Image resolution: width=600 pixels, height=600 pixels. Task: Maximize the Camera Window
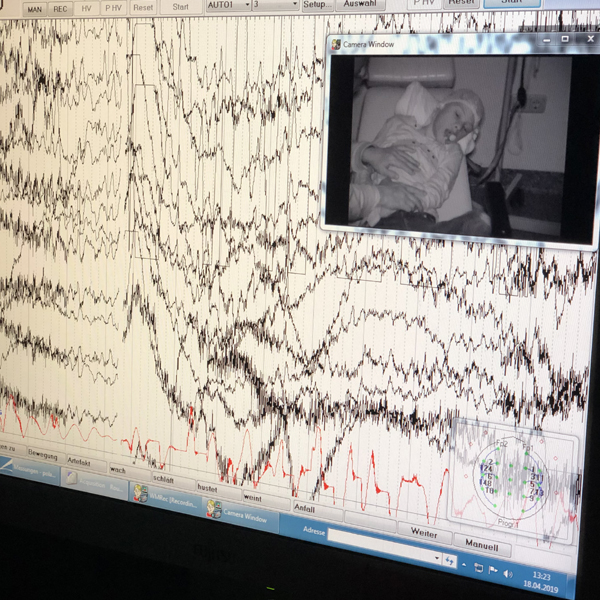tap(565, 39)
